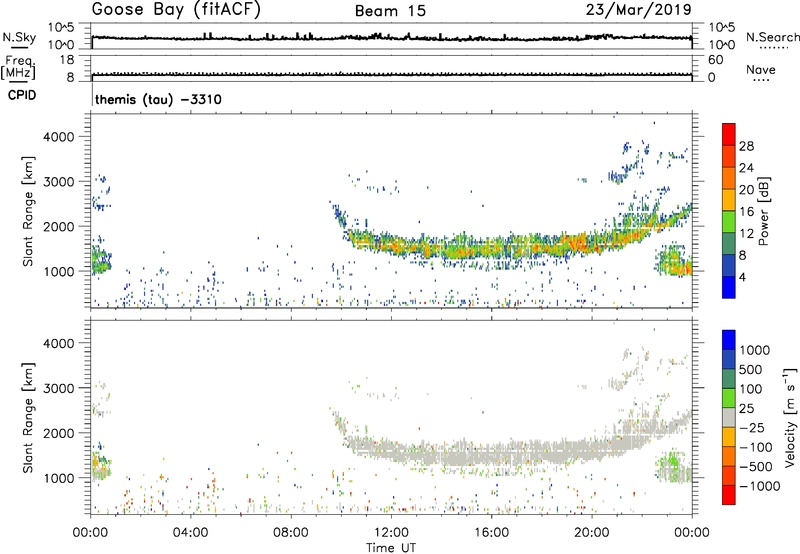Click the '08:00' time axis label

pos(291,533)
